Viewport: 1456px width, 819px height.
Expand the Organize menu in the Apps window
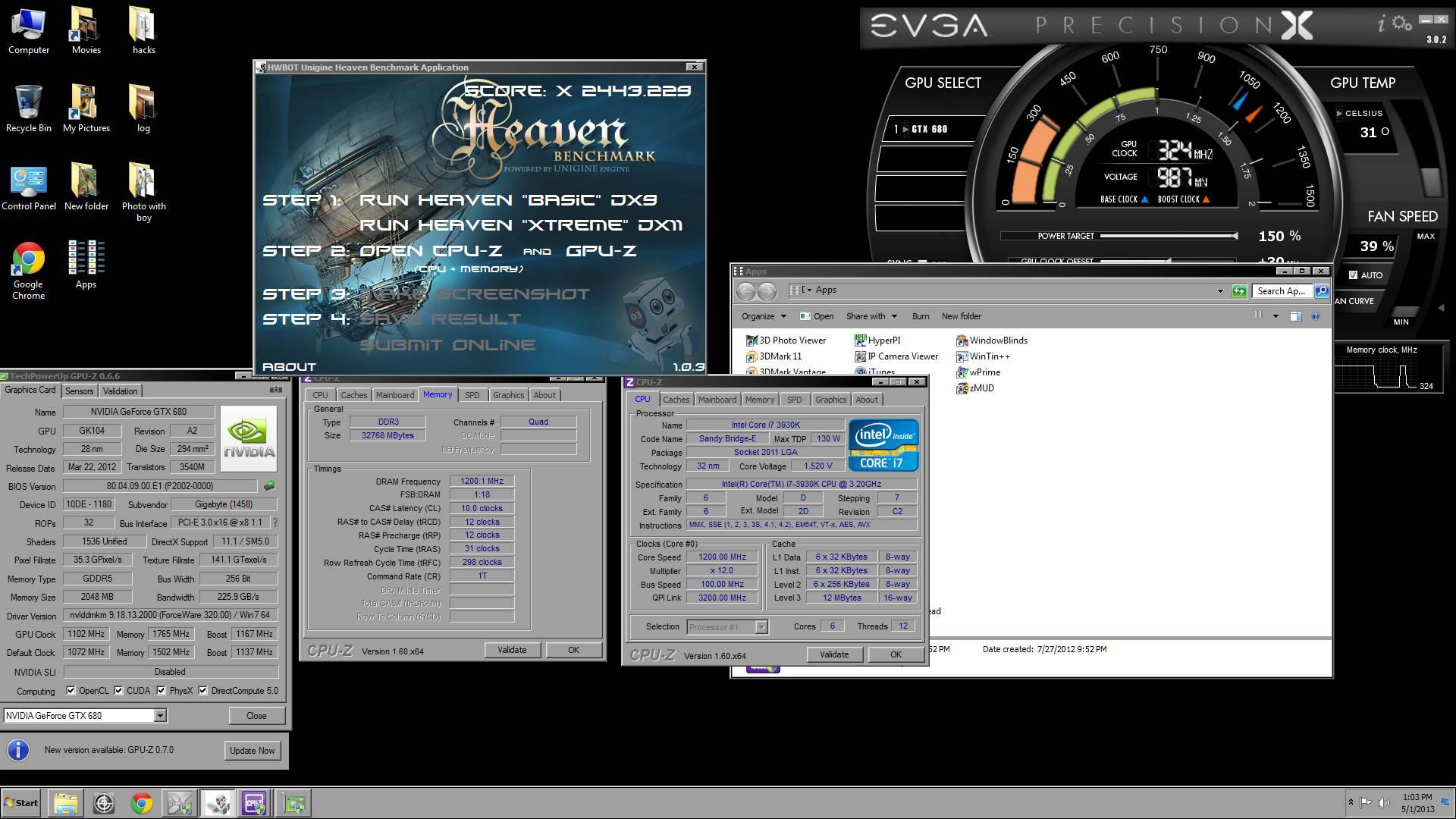pos(764,316)
